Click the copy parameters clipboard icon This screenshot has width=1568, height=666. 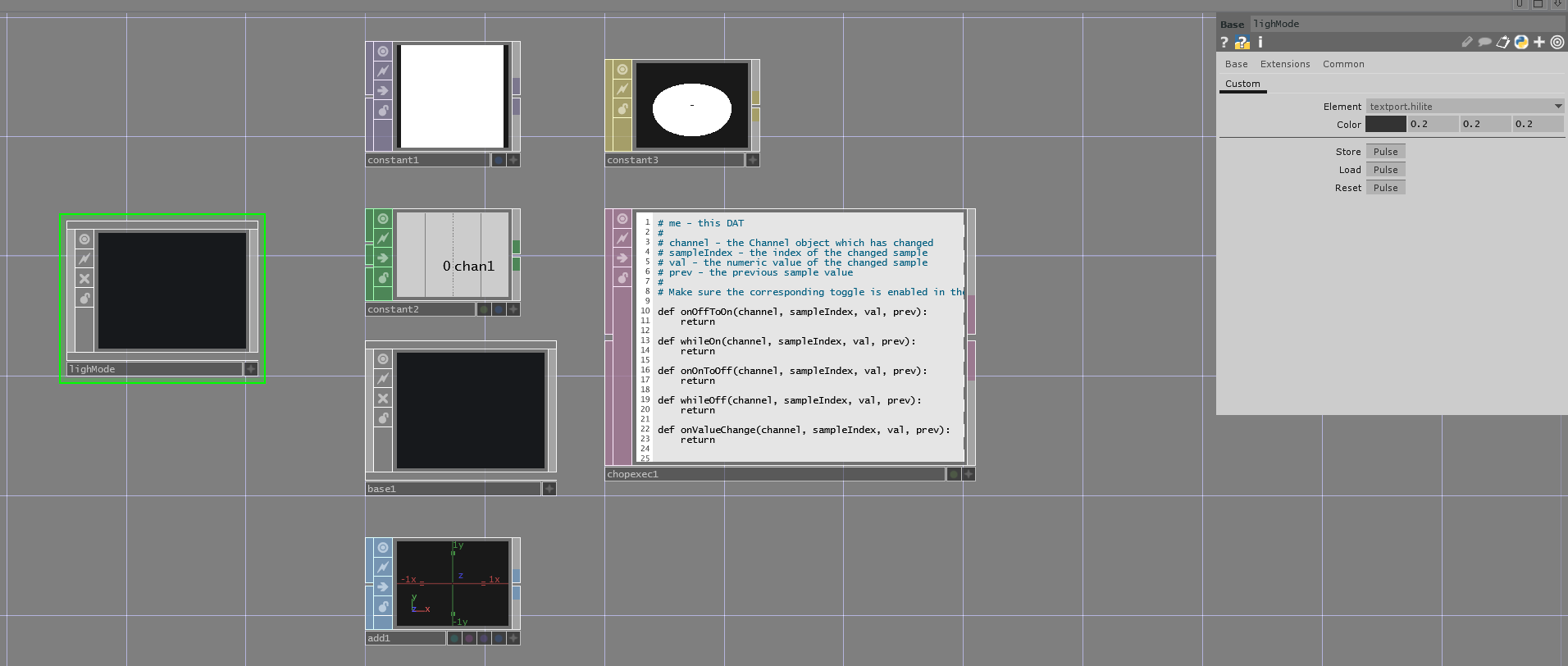pos(1503,42)
